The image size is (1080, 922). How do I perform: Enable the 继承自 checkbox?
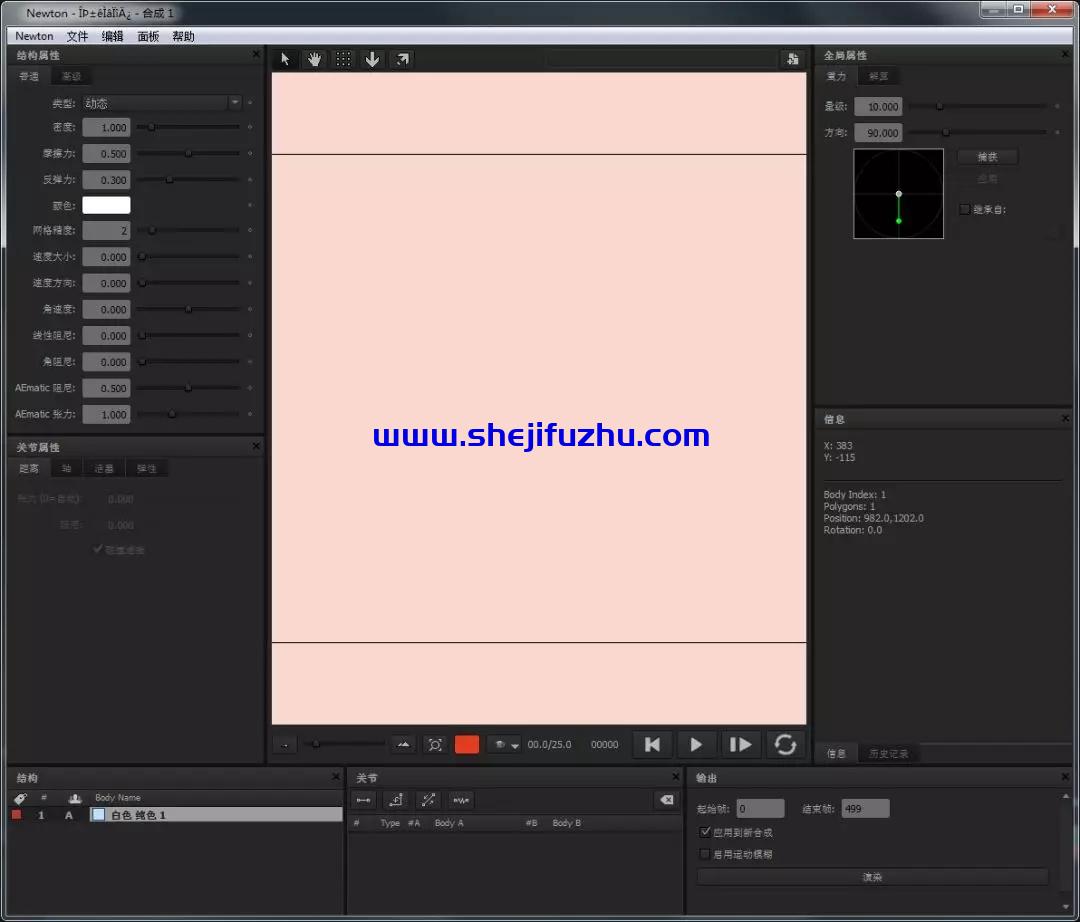(964, 209)
